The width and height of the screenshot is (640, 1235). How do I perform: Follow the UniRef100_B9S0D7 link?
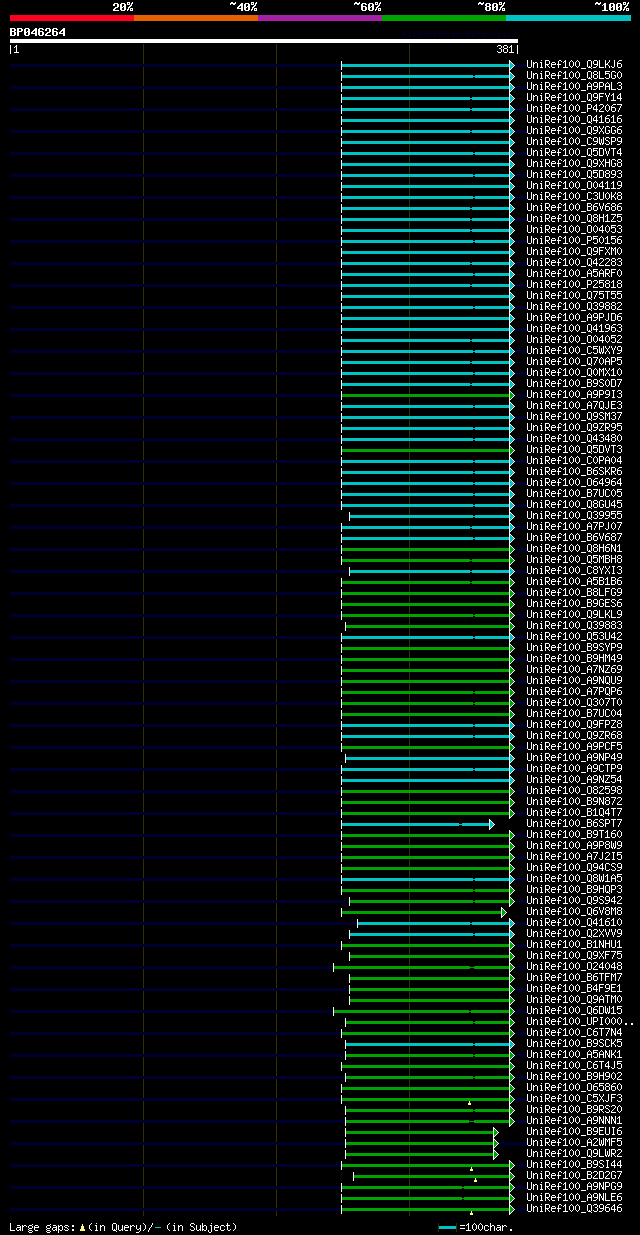pos(576,383)
